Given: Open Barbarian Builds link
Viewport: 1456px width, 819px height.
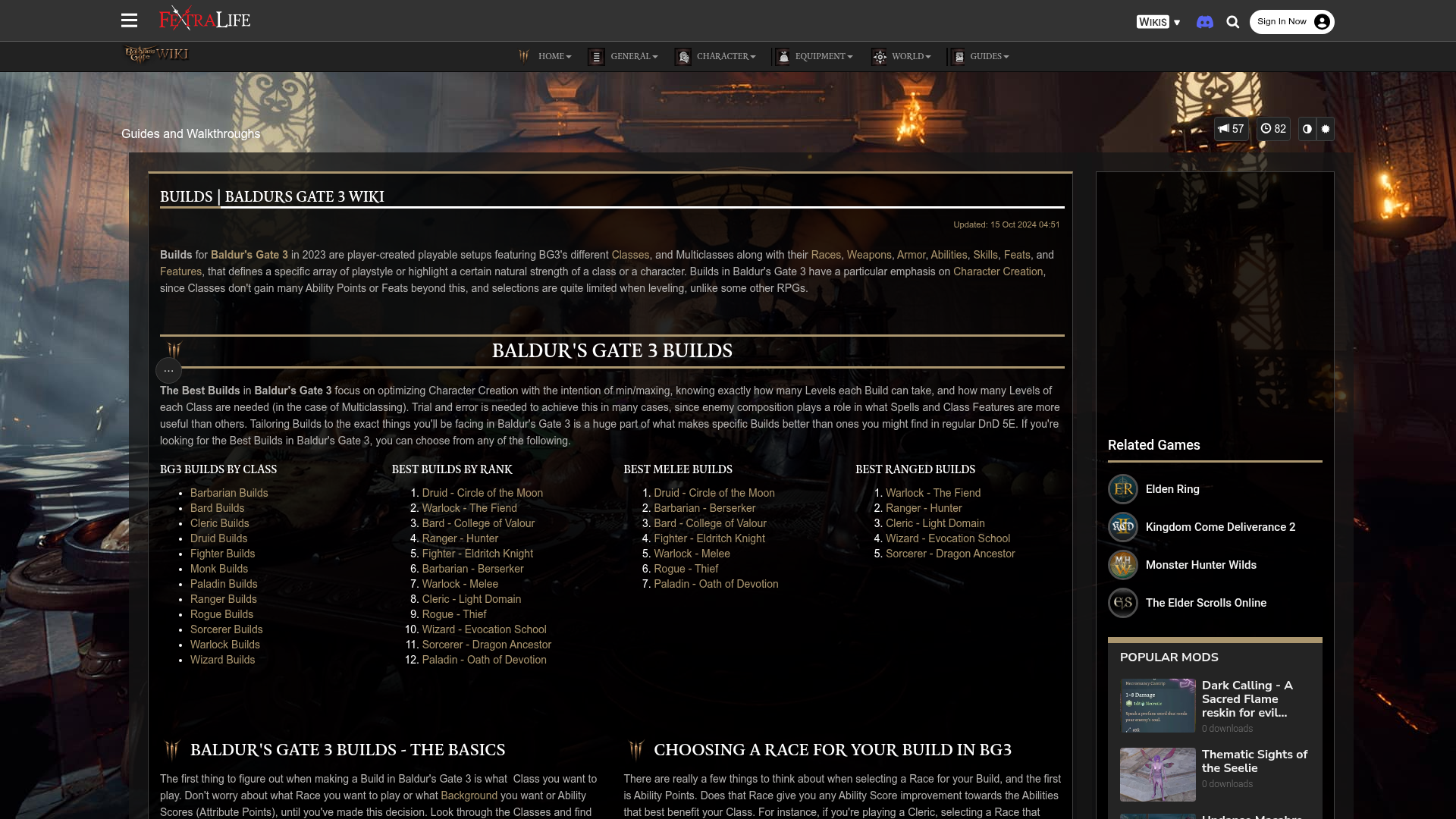Looking at the screenshot, I should 229,493.
